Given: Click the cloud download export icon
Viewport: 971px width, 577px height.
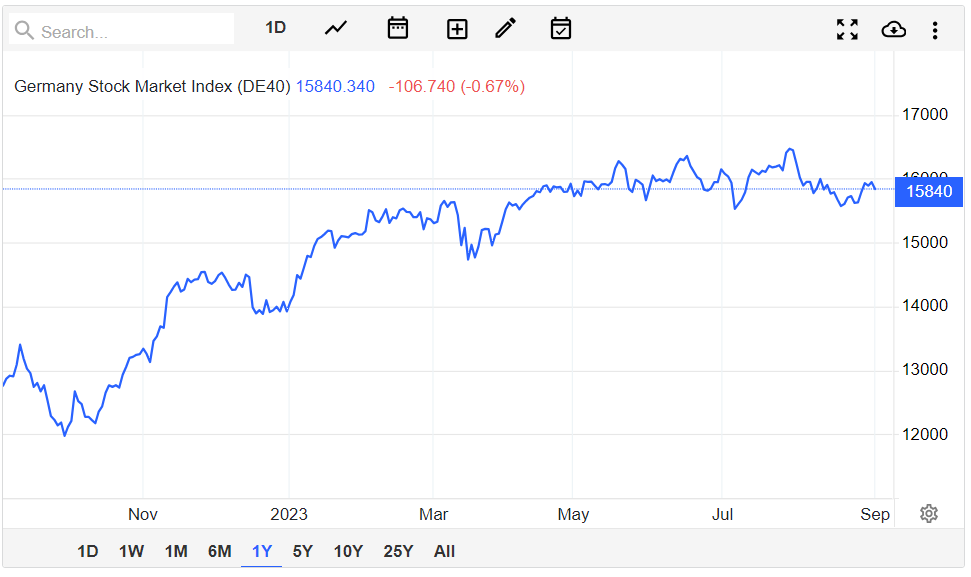Looking at the screenshot, I should point(893,30).
